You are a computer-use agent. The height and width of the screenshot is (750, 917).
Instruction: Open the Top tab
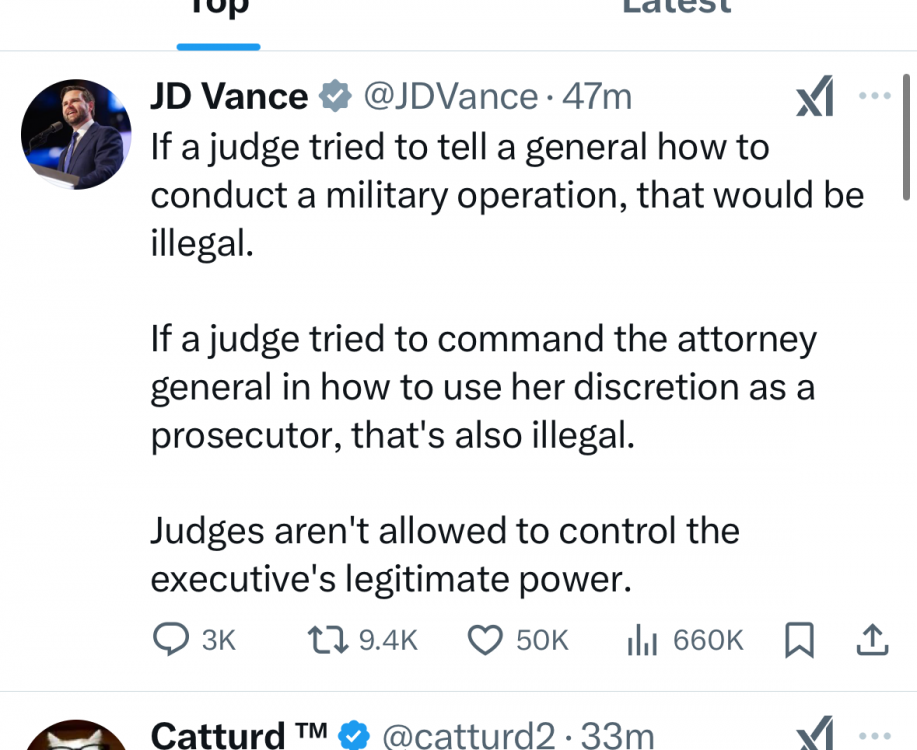point(218,10)
